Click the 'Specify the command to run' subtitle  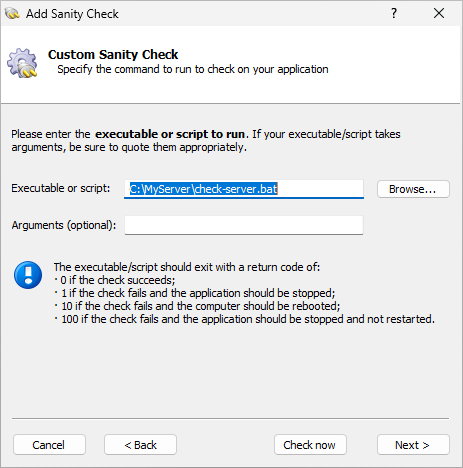coord(193,69)
